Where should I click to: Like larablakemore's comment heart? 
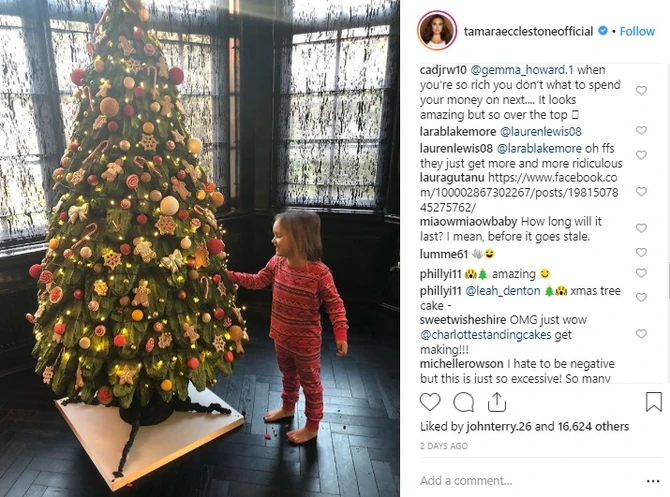[x=641, y=130]
